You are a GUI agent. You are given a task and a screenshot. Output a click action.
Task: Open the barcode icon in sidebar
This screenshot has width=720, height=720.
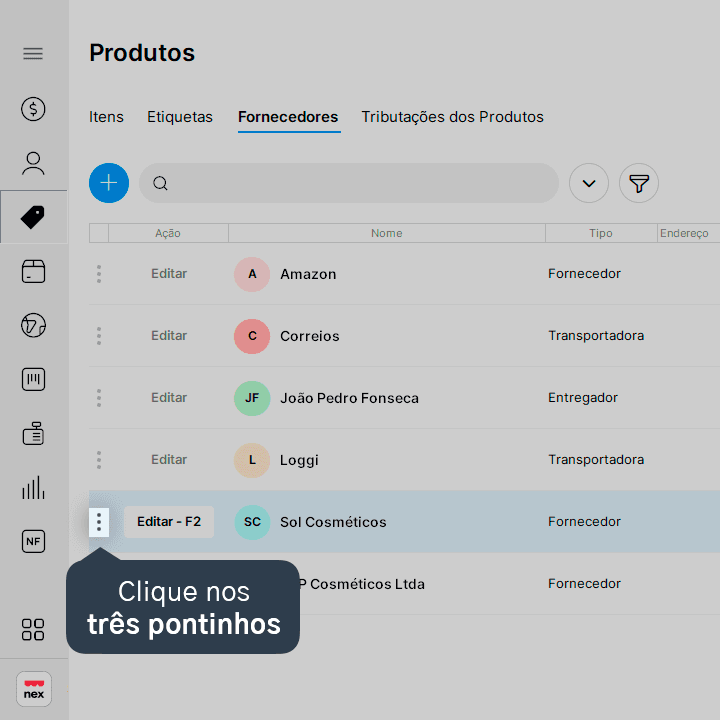click(x=33, y=379)
